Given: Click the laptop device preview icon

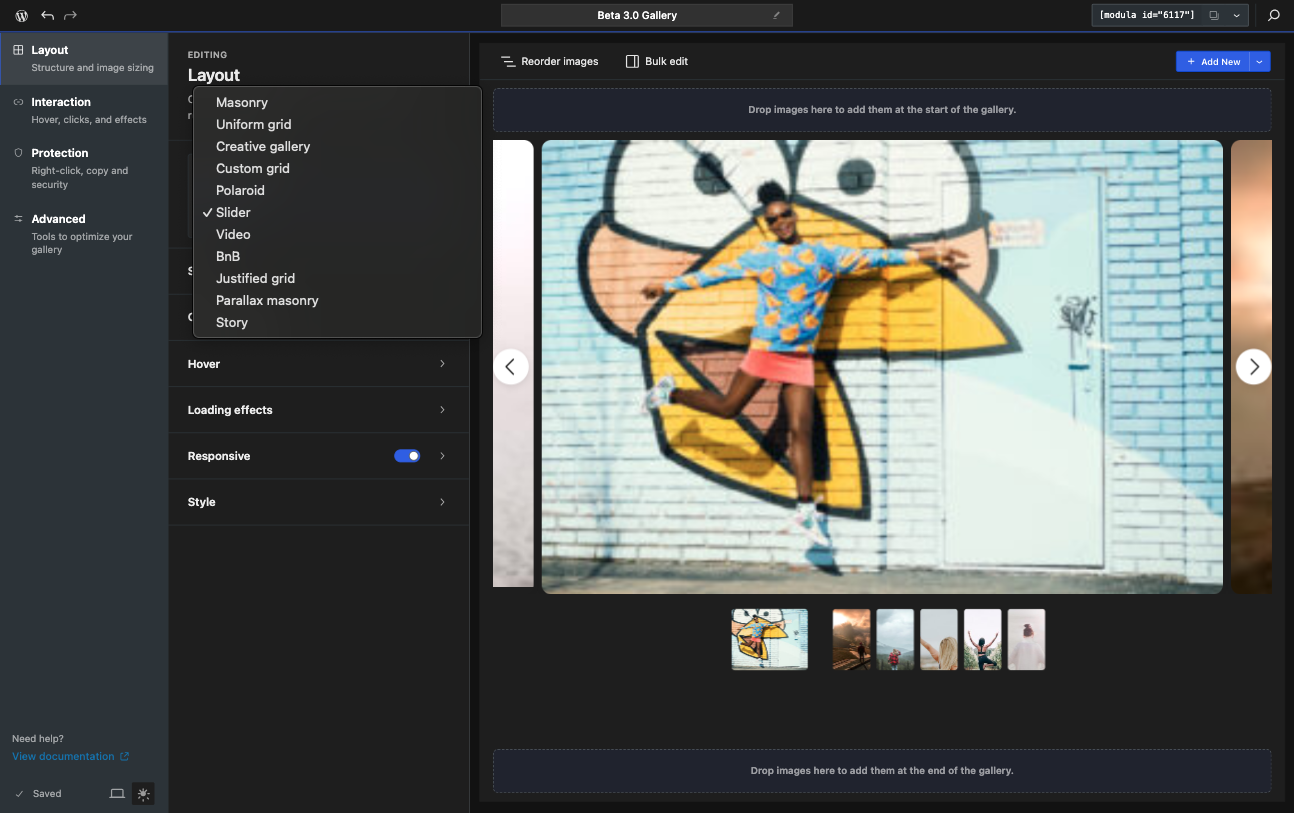Looking at the screenshot, I should pos(117,794).
